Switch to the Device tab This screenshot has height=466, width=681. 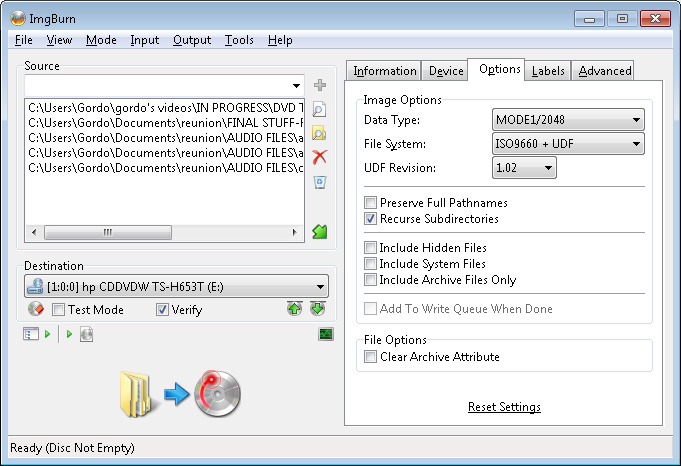(446, 71)
